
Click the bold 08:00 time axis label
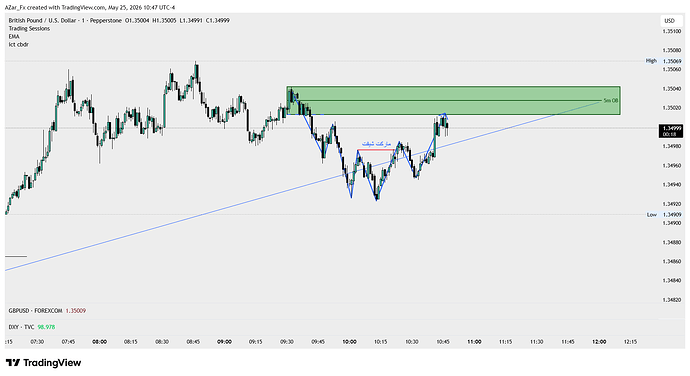pos(99,342)
